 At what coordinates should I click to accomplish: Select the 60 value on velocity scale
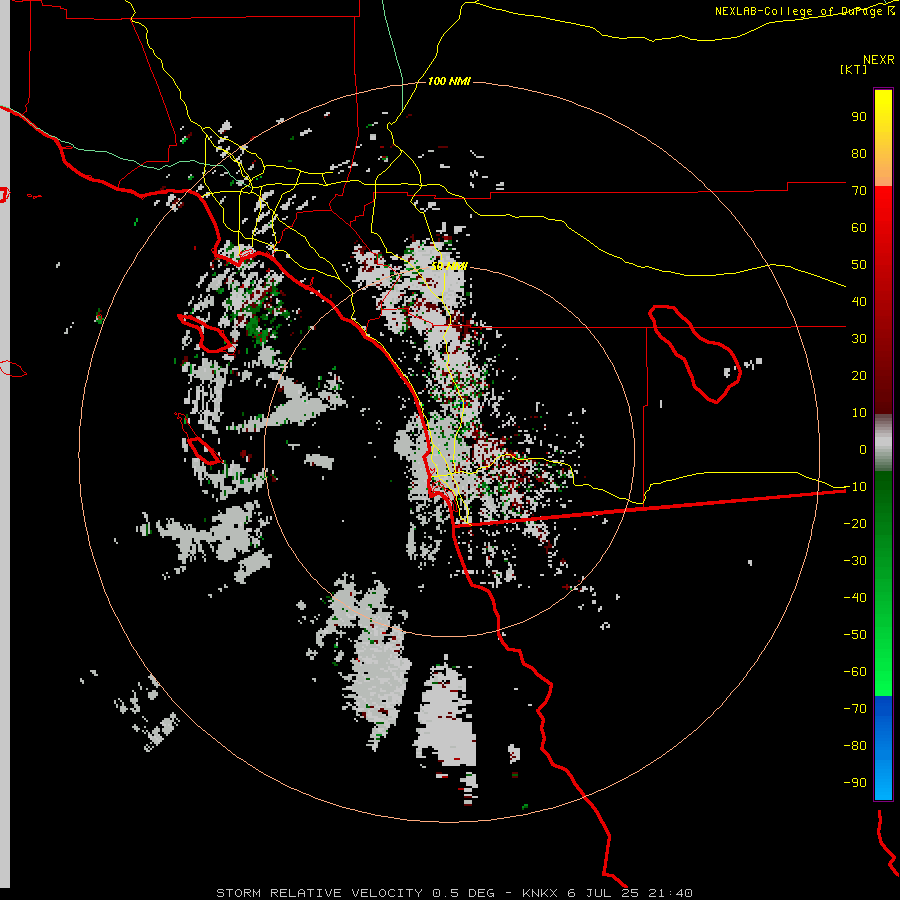(859, 227)
